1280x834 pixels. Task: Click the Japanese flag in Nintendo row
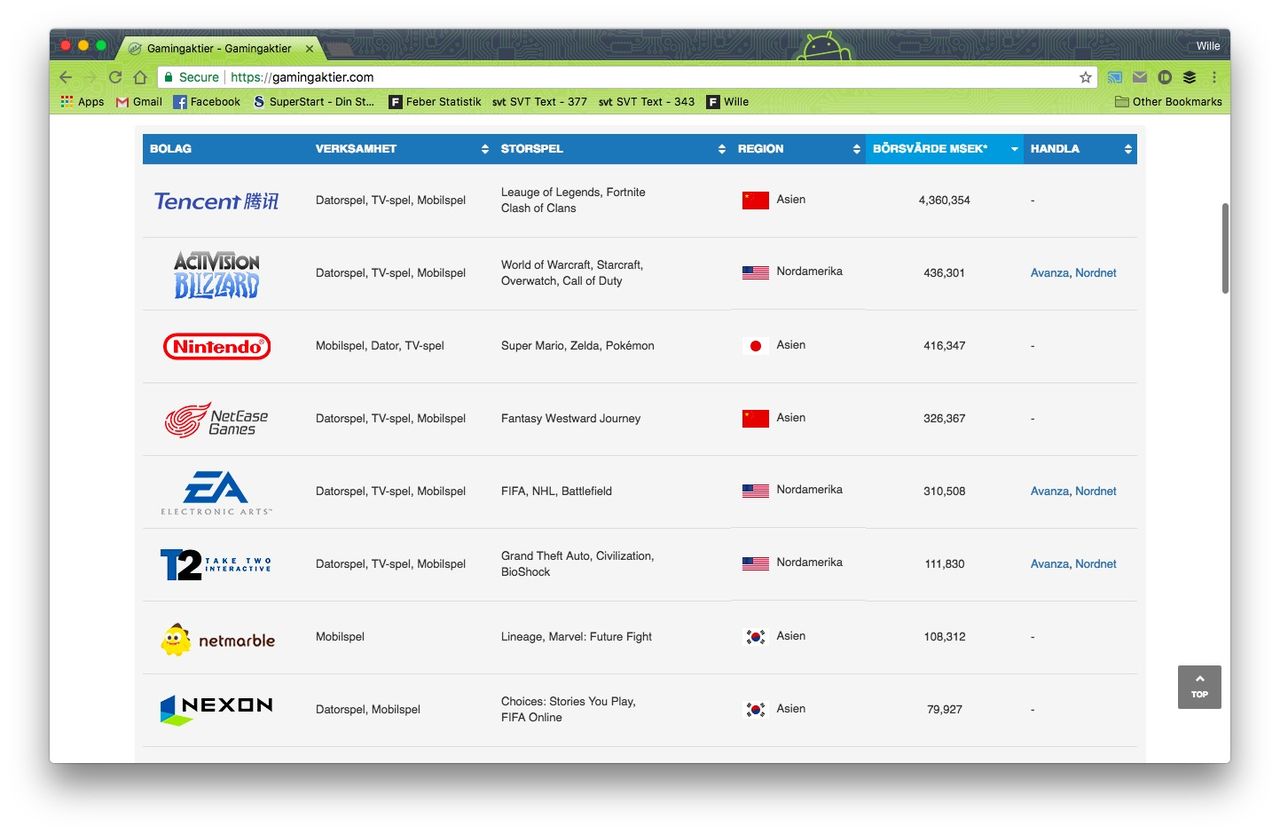[755, 346]
